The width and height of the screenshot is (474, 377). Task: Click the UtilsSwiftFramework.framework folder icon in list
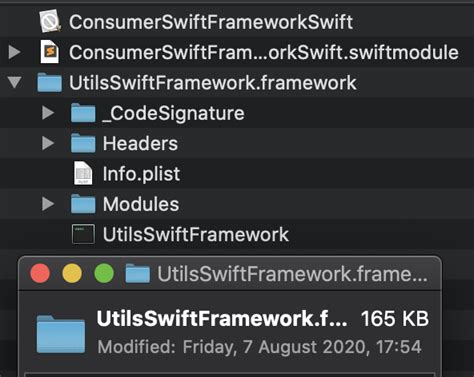tap(50, 82)
